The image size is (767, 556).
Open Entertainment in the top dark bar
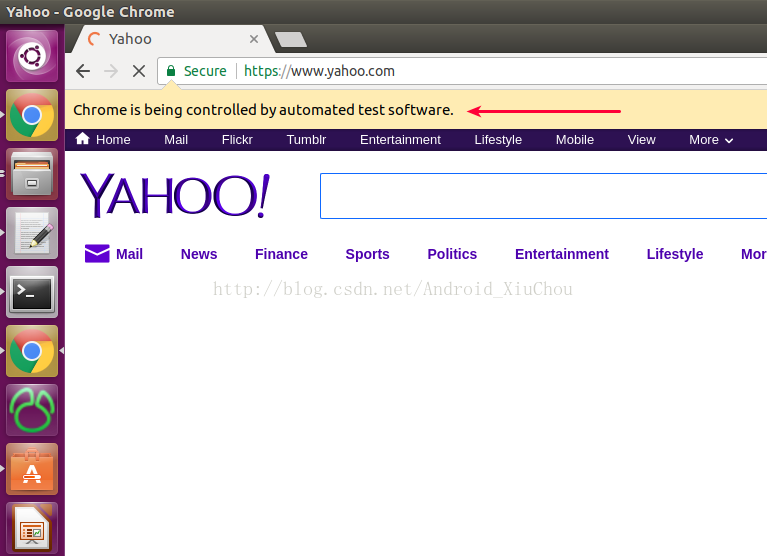pos(400,140)
